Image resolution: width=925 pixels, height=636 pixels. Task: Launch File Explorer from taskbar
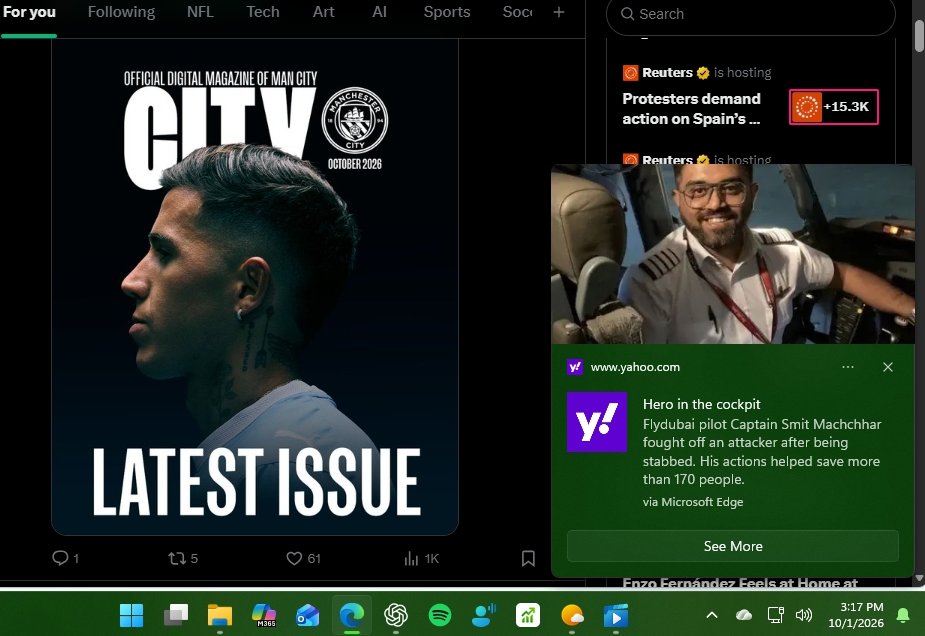220,615
